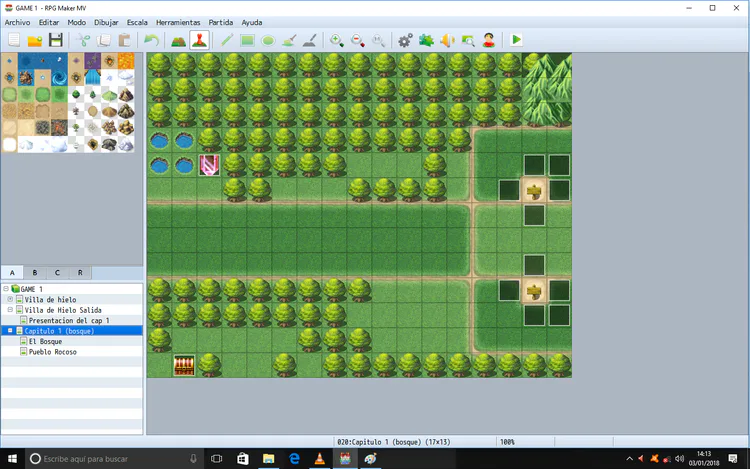
Task: Open Task View from the taskbar
Action: click(217, 459)
